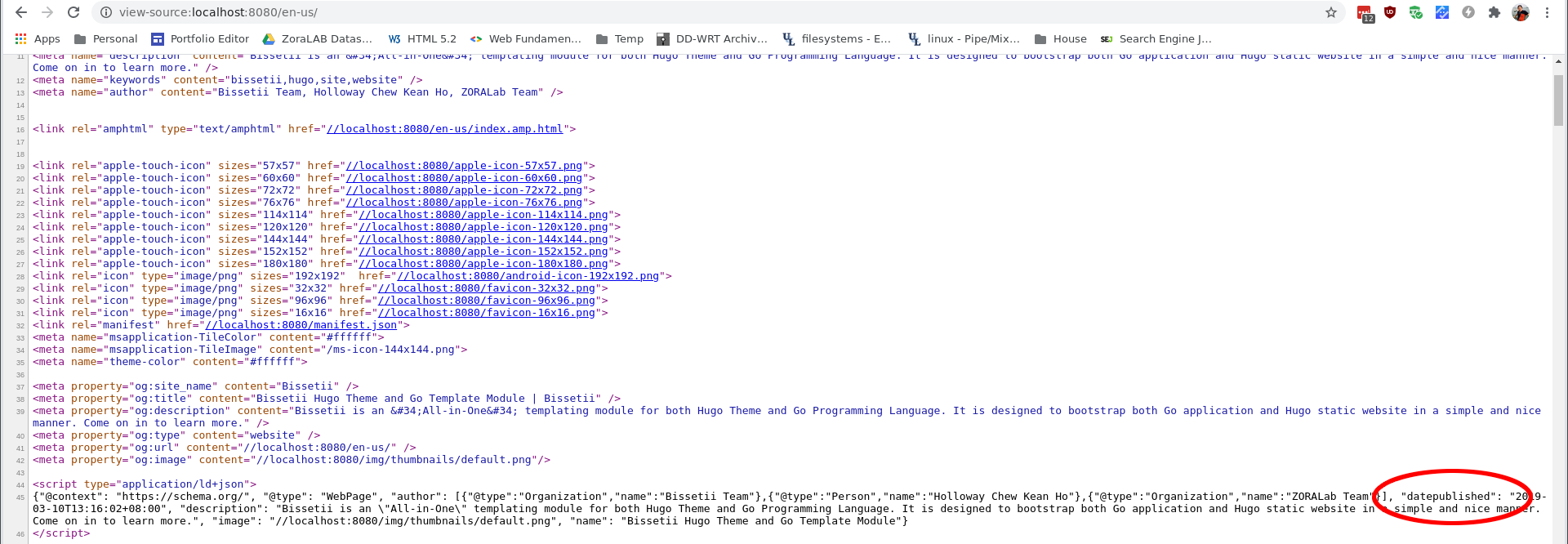Open the Search Engine J... bookmark
1568x544 pixels.
(x=1156, y=38)
